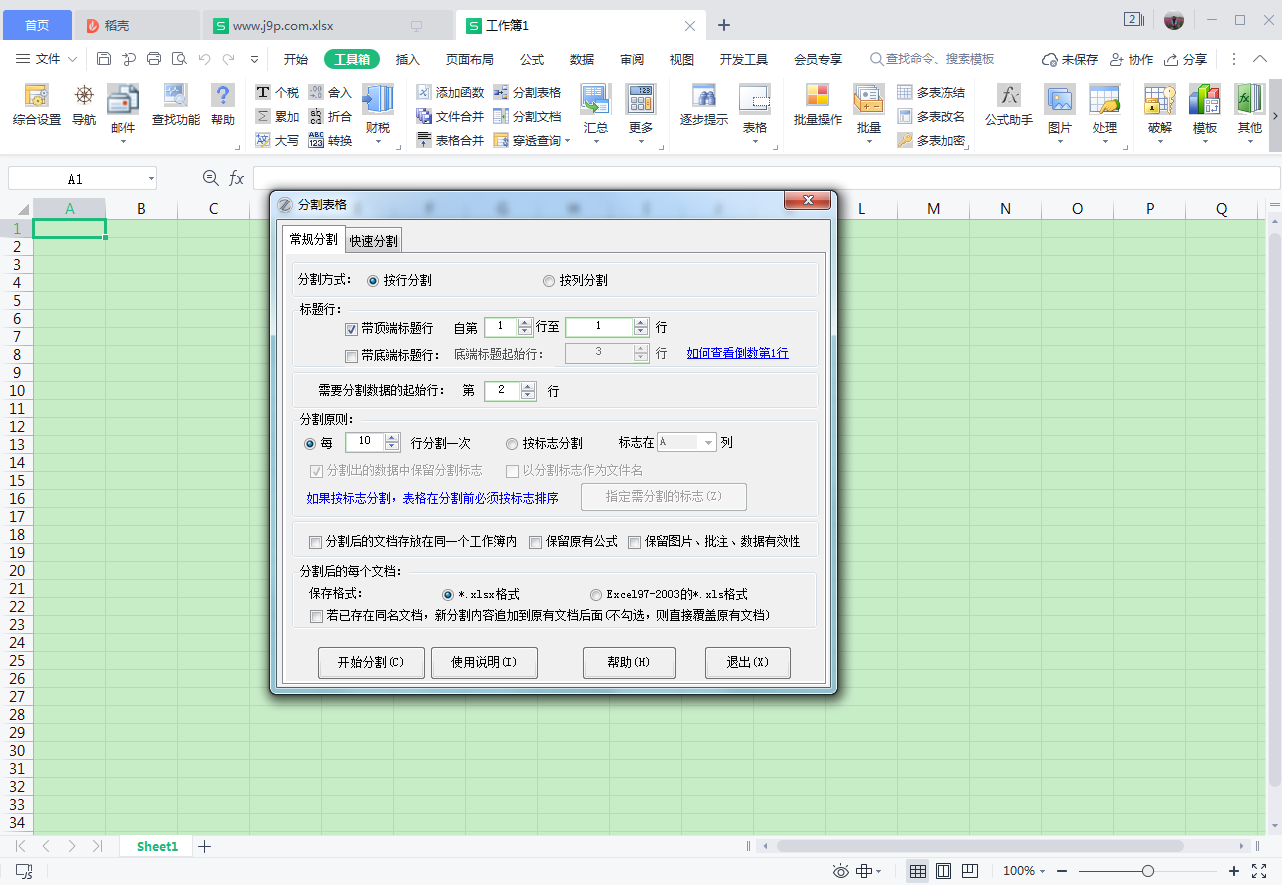
Task: Click 文件合并 in the ribbon
Action: [x=450, y=117]
